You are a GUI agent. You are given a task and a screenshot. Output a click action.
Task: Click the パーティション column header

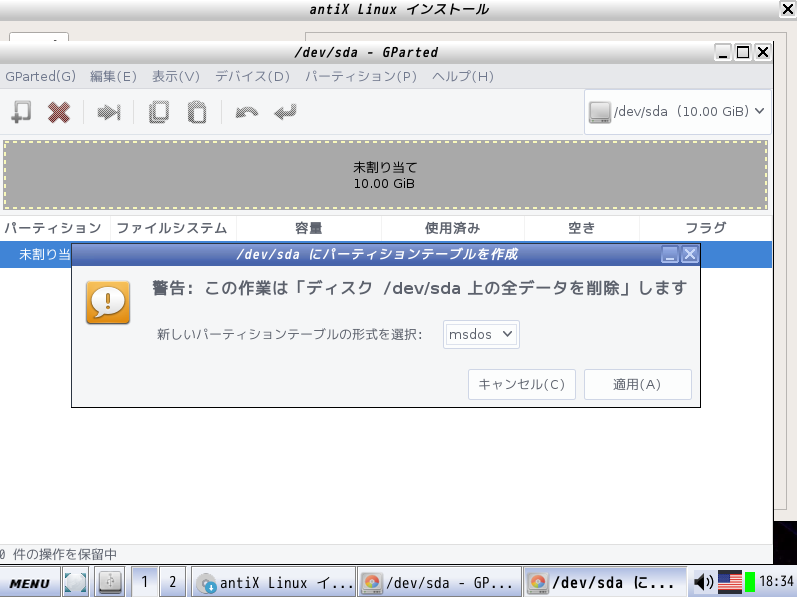pyautogui.click(x=54, y=228)
